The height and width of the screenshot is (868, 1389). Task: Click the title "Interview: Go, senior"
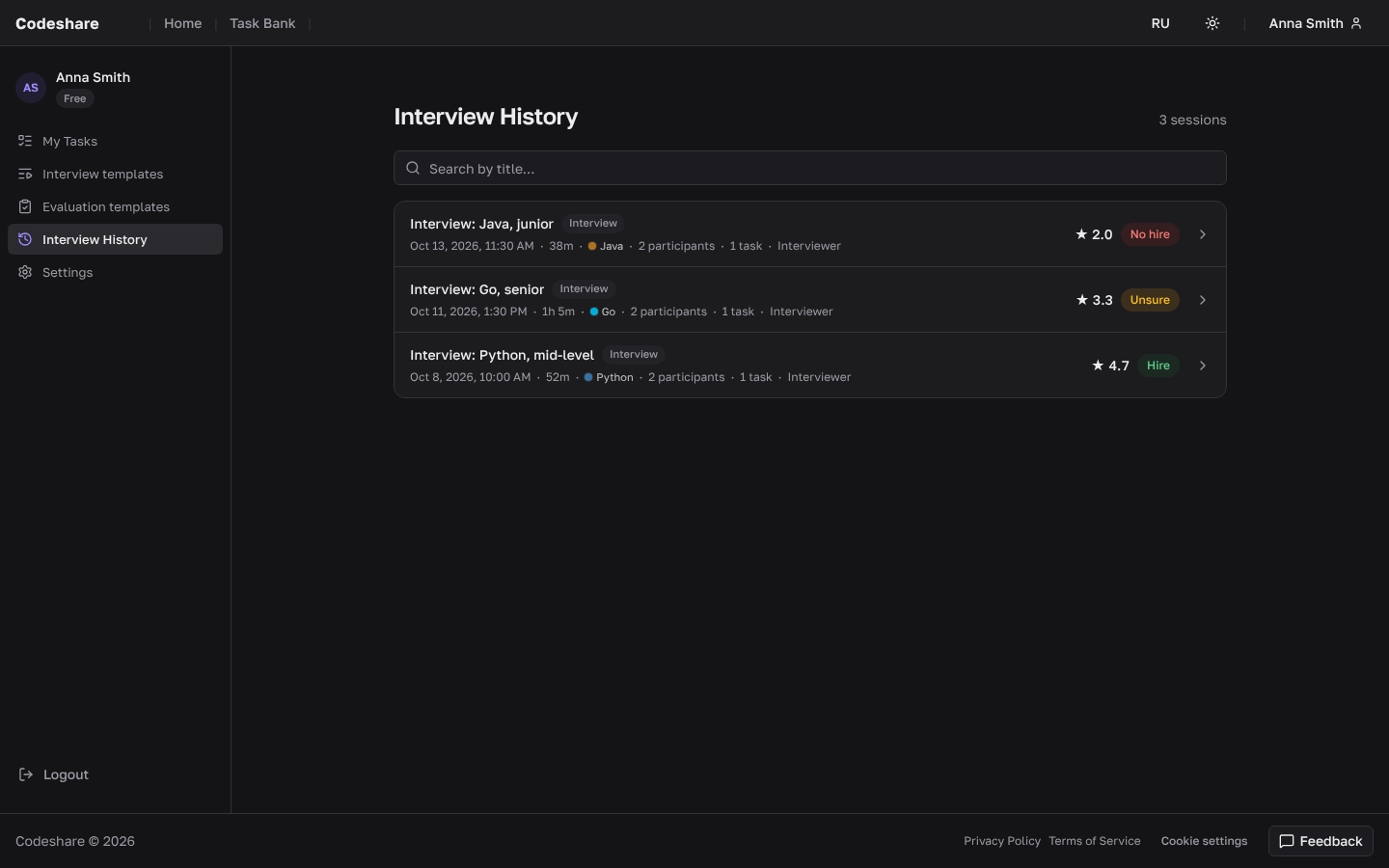pyautogui.click(x=477, y=289)
